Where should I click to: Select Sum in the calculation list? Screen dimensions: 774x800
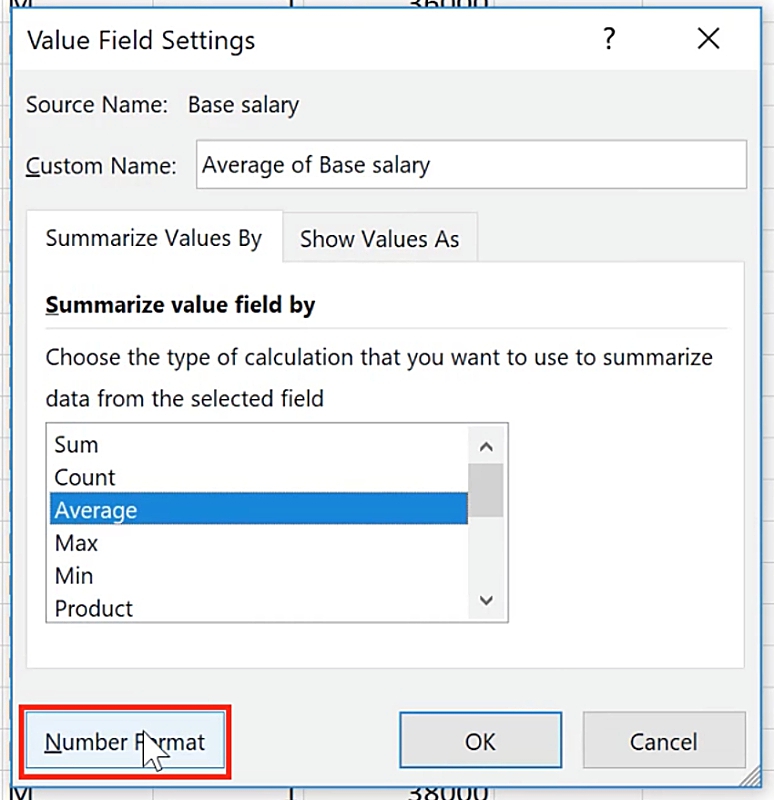[77, 445]
